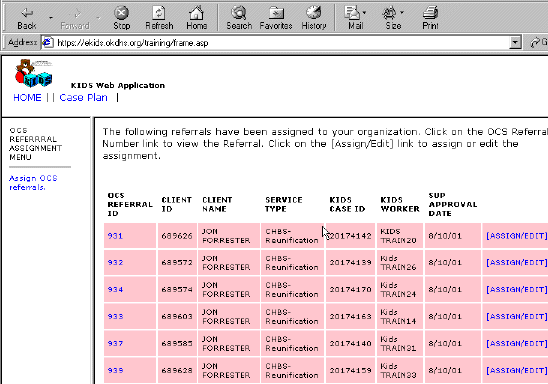The width and height of the screenshot is (548, 384).
Task: Open the Favorites pane
Action: (x=276, y=18)
